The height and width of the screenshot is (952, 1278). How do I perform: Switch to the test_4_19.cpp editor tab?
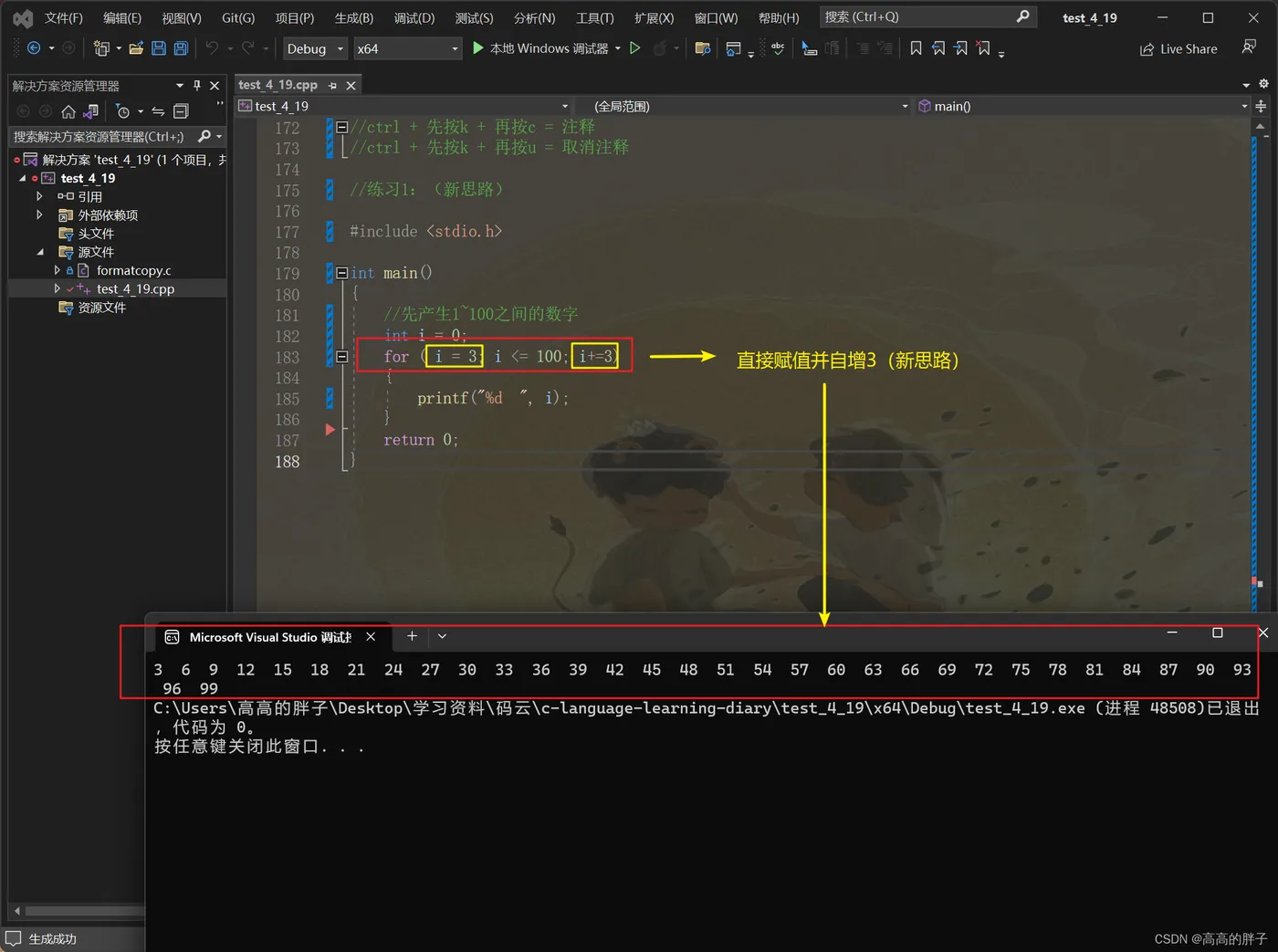point(278,85)
